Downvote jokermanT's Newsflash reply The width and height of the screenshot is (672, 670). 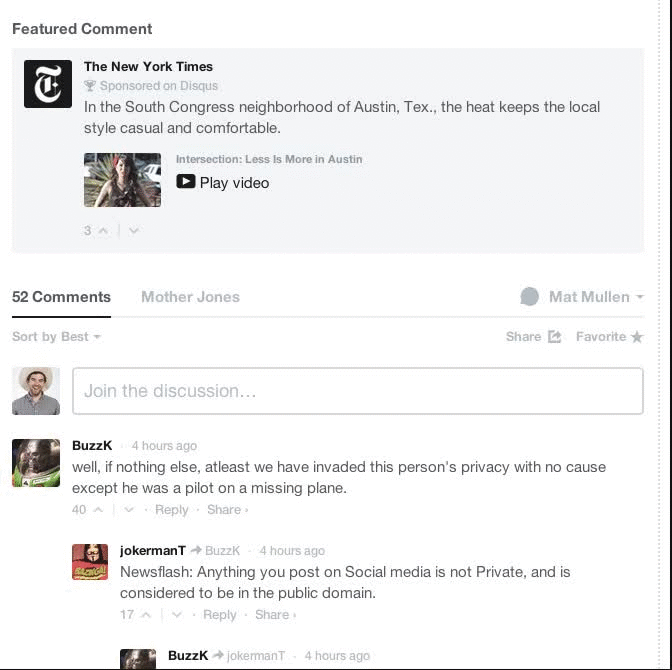click(x=177, y=615)
